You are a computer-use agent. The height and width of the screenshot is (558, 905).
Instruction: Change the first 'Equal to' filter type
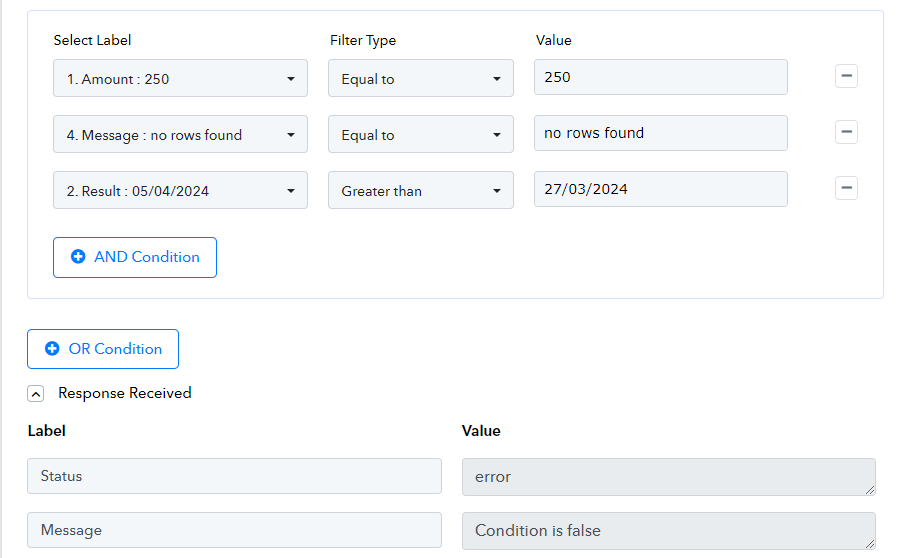420,79
